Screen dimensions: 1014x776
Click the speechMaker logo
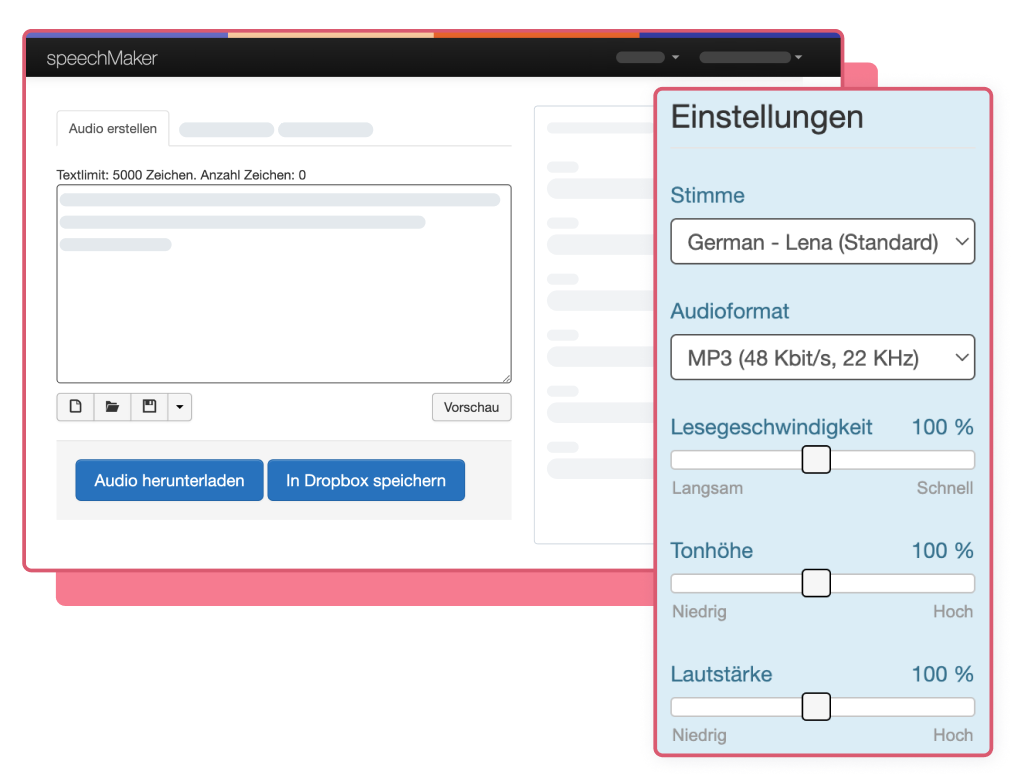pyautogui.click(x=102, y=59)
